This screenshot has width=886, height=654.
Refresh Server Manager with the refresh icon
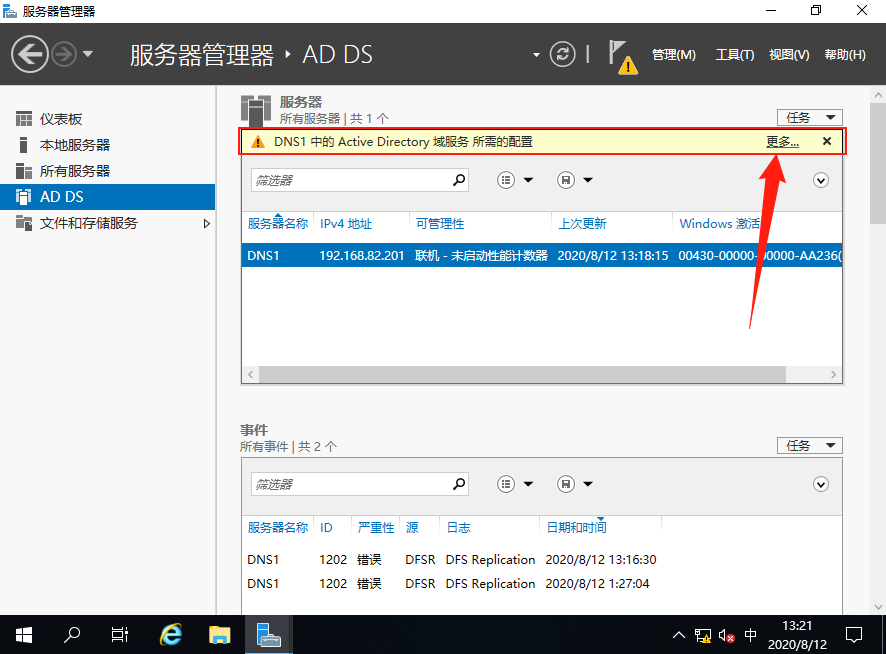562,54
